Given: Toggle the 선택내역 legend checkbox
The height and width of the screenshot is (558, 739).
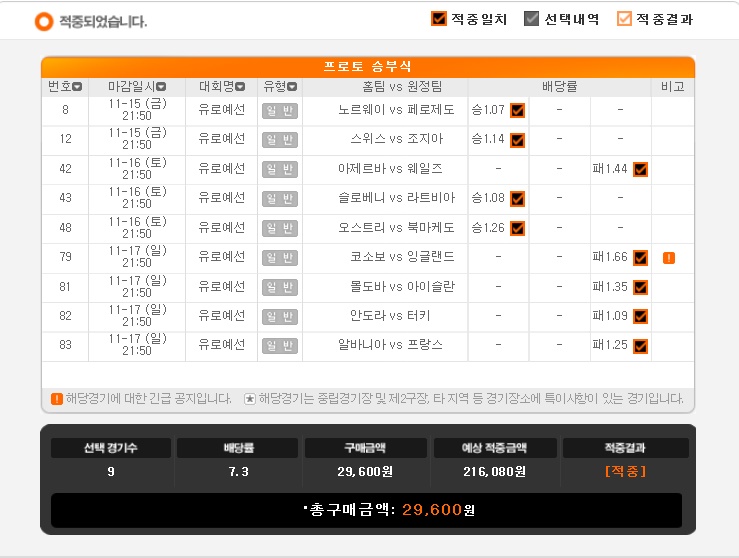Looking at the screenshot, I should (x=531, y=18).
